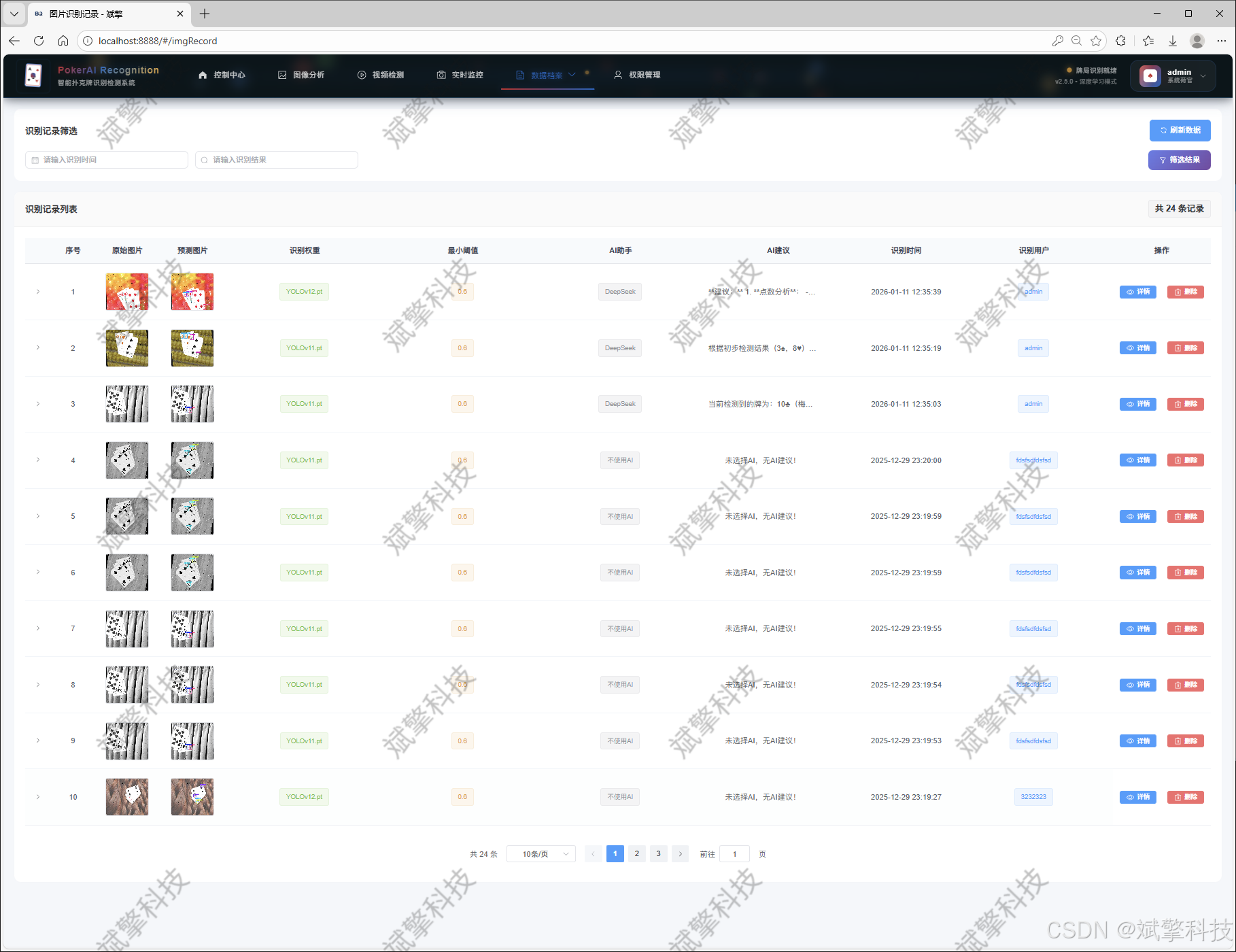1236x952 pixels.
Task: Delete record 6 with 删除 button
Action: pyautogui.click(x=1185, y=573)
